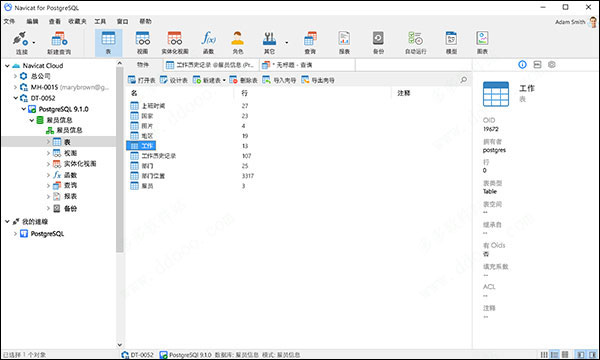Switch to the detail view icon in status bar
Viewport: 600px width, 360px height.
(554, 355)
